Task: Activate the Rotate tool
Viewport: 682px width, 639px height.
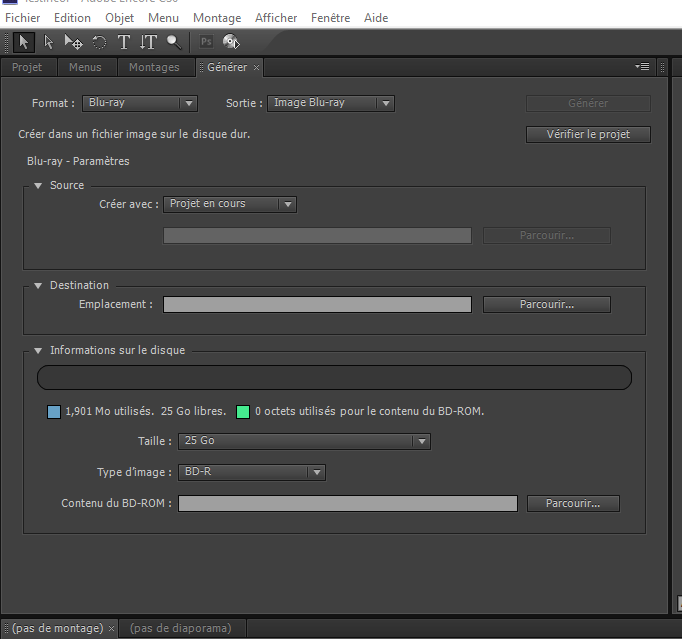Action: [99, 42]
